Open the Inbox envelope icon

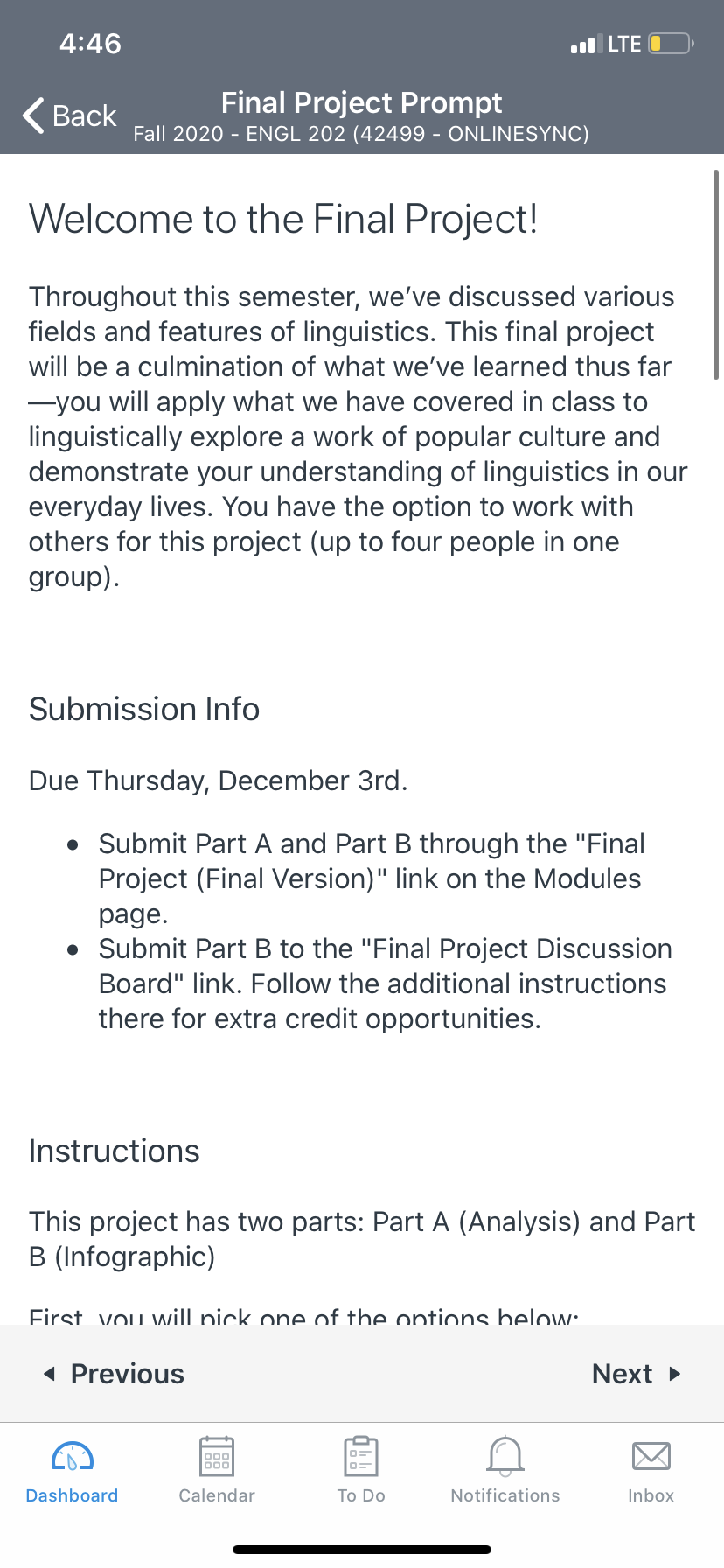(x=651, y=1456)
